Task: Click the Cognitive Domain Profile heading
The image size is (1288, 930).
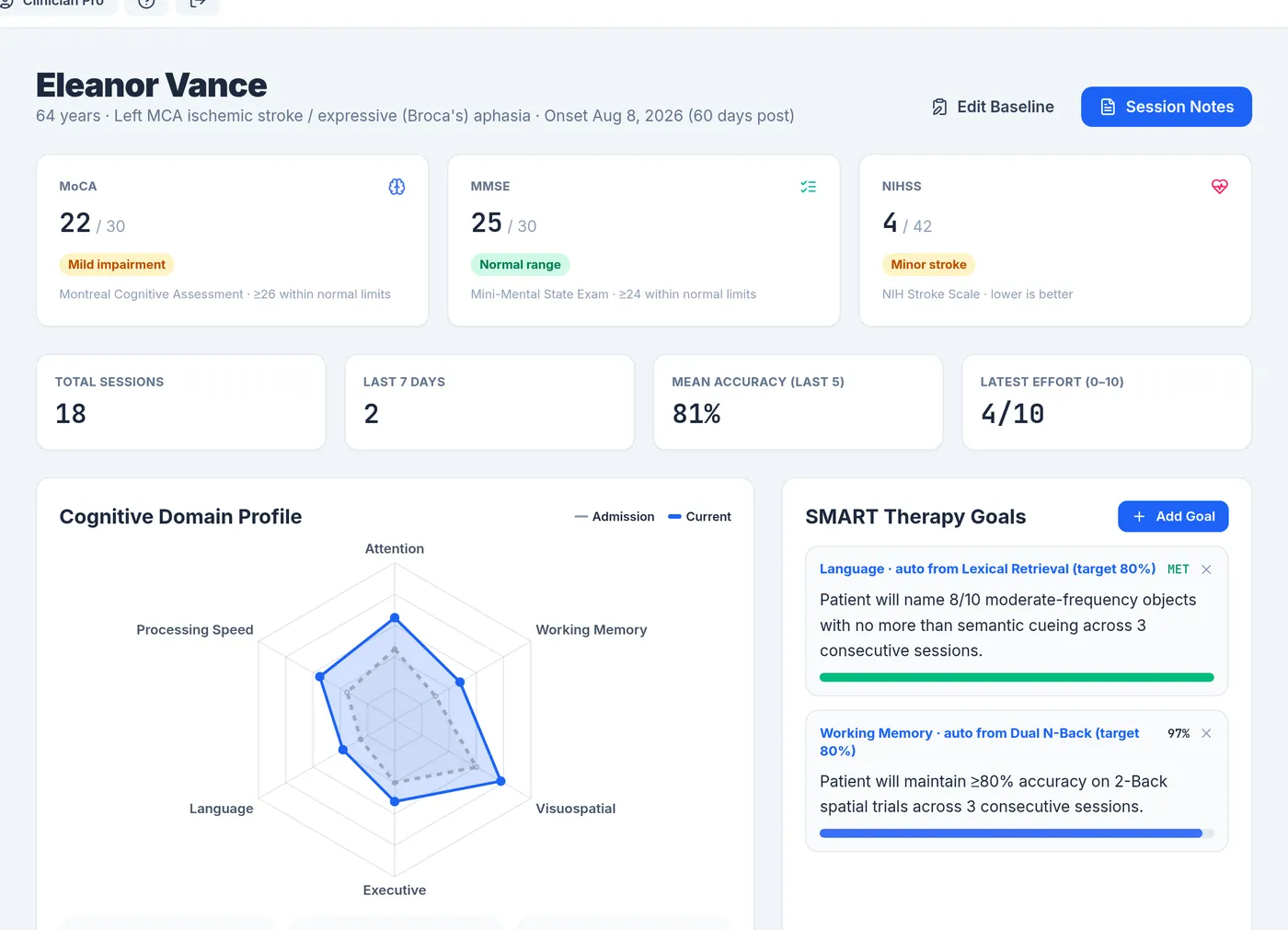Action: click(180, 517)
